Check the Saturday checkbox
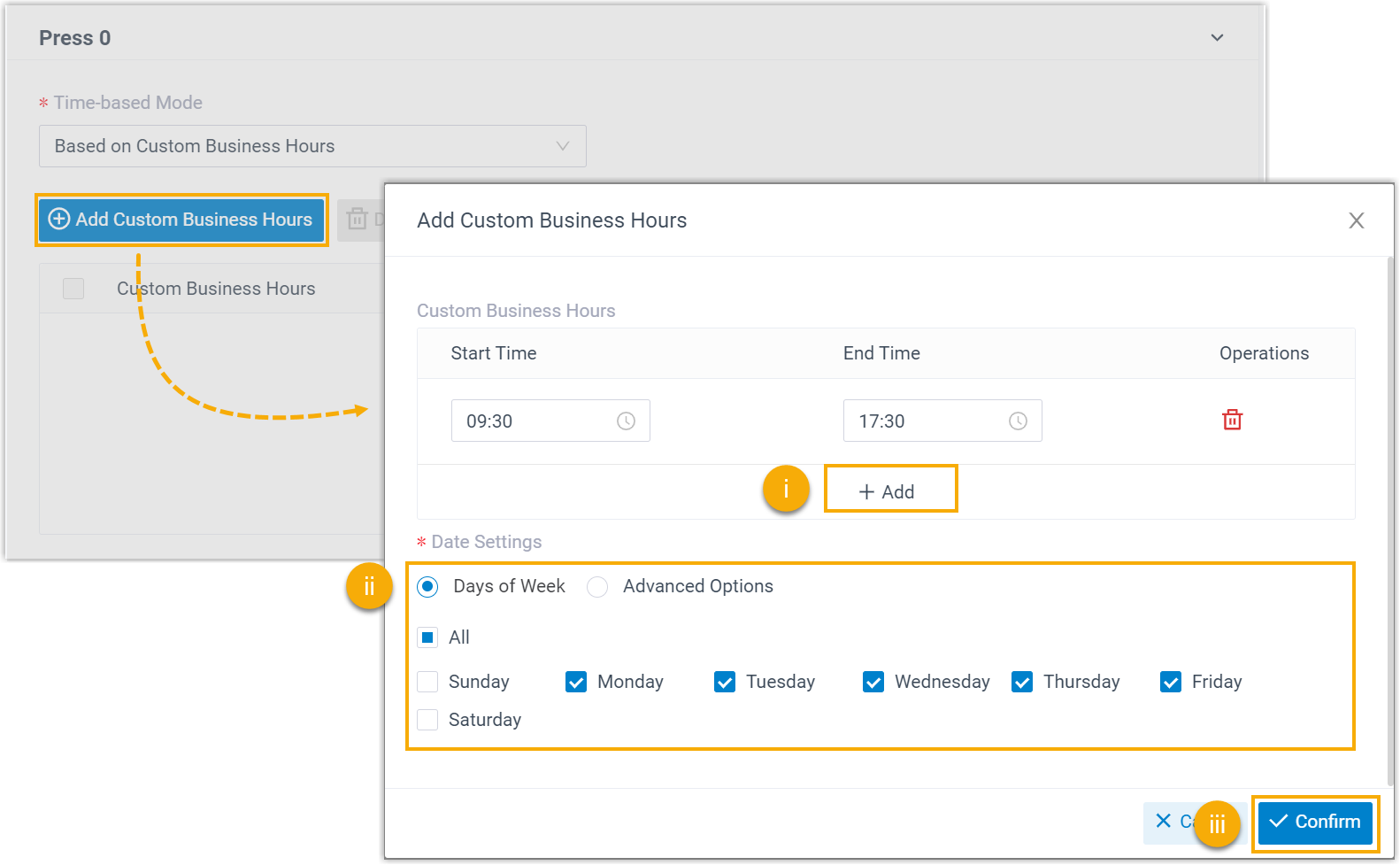The image size is (1400, 865). point(427,720)
